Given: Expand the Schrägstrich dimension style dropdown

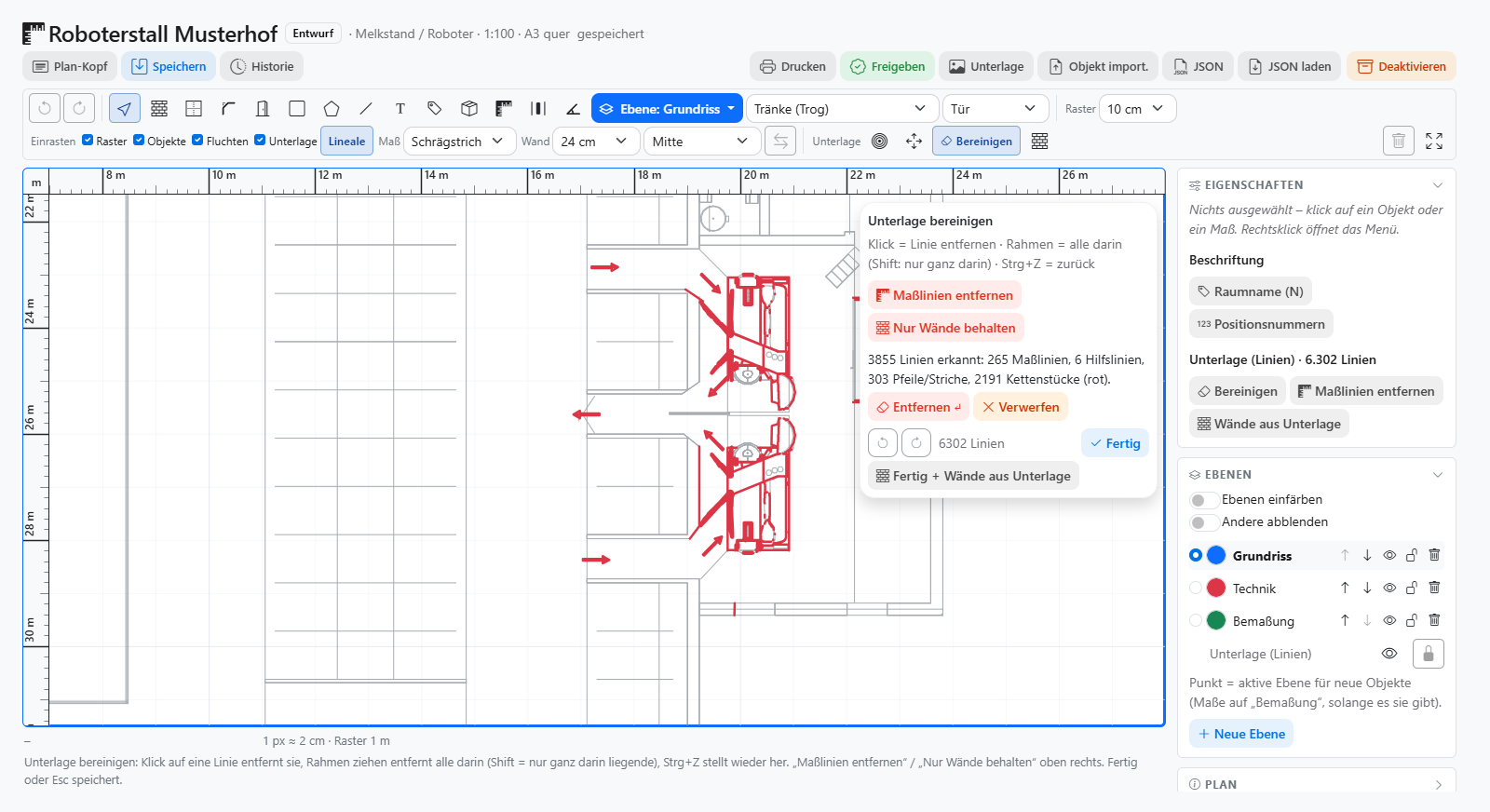Looking at the screenshot, I should point(459,142).
